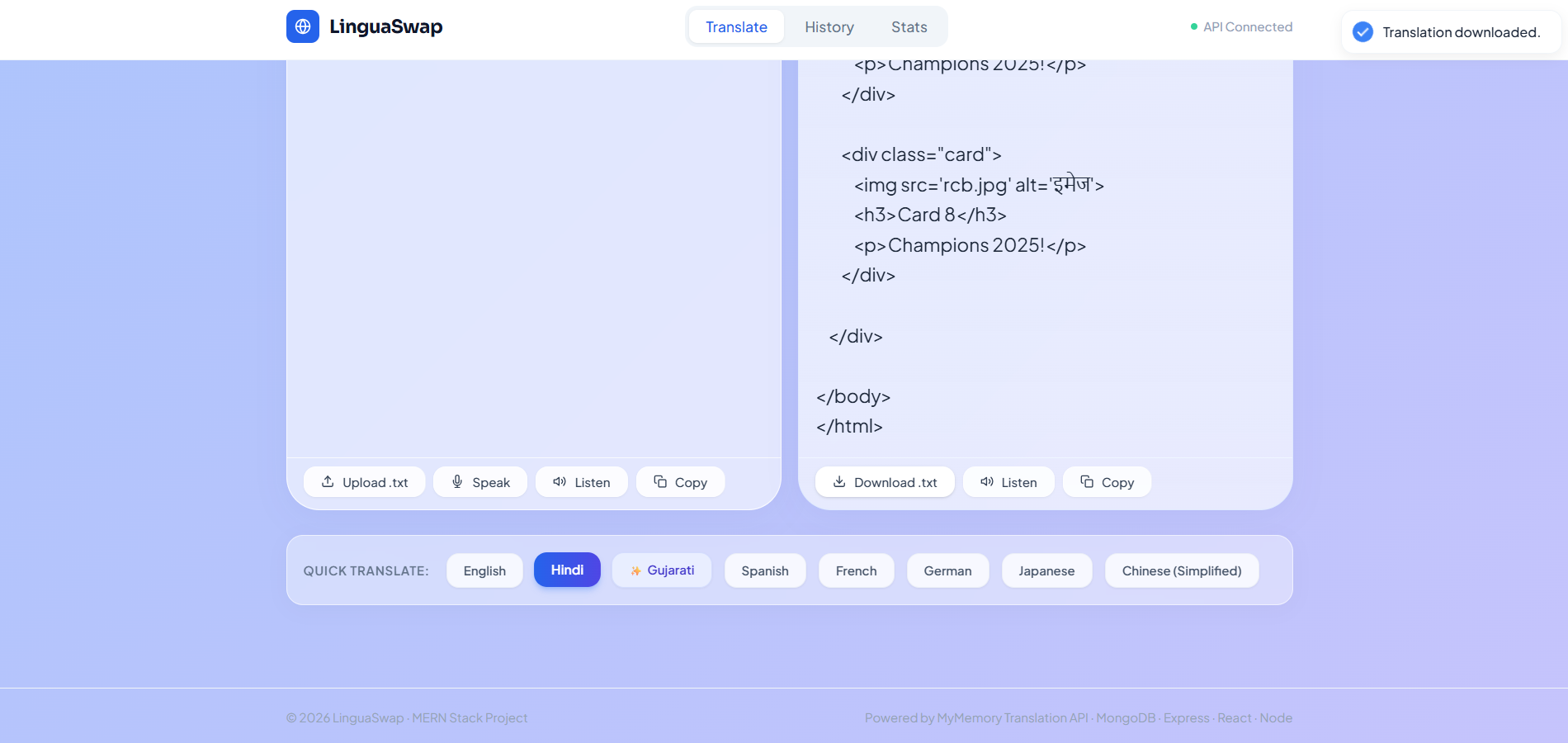1568x743 pixels.
Task: Click the speaker icon in the translation Listen button
Action: (x=986, y=481)
